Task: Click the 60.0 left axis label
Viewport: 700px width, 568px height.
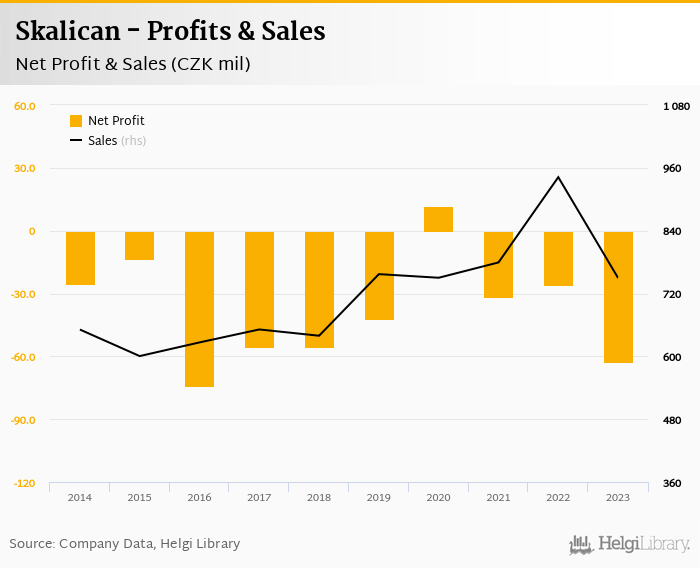Action: pyautogui.click(x=25, y=106)
